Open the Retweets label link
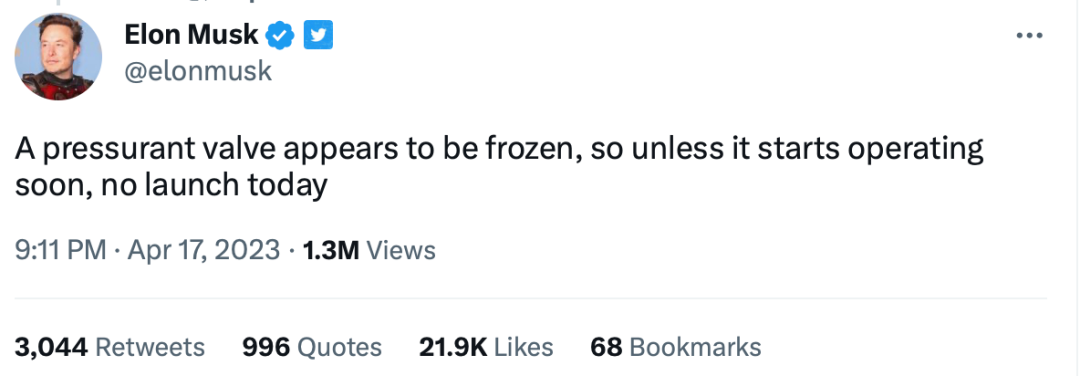 click(149, 346)
